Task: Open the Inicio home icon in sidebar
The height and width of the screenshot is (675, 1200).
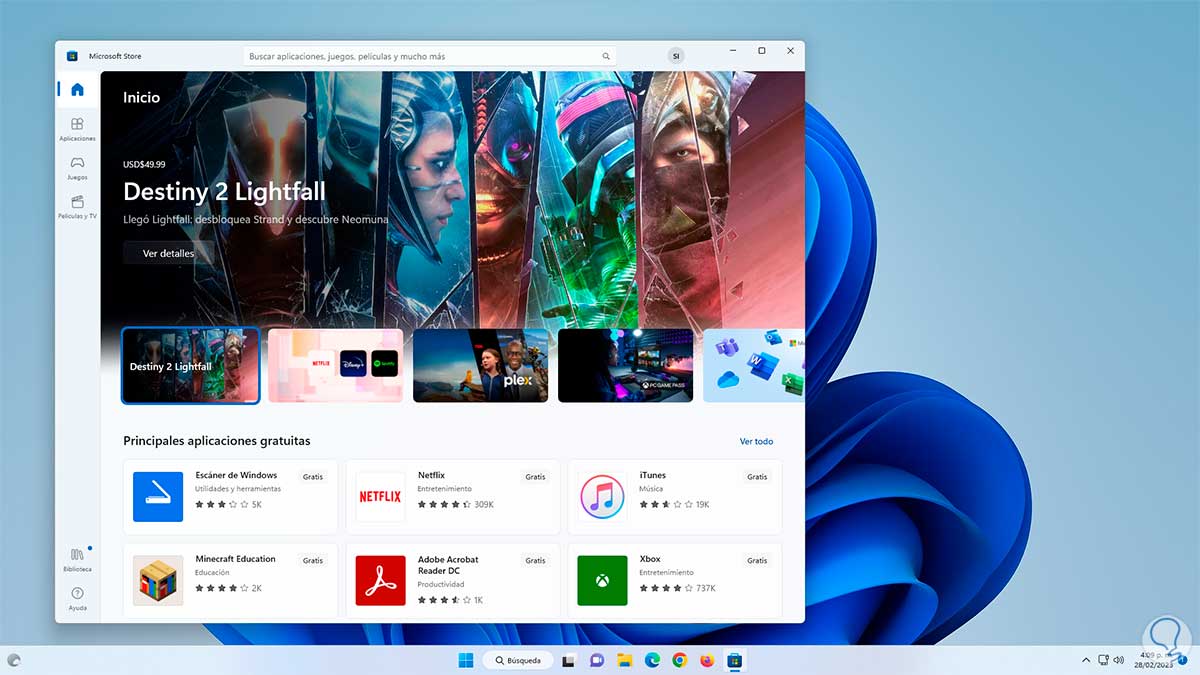Action: [77, 89]
